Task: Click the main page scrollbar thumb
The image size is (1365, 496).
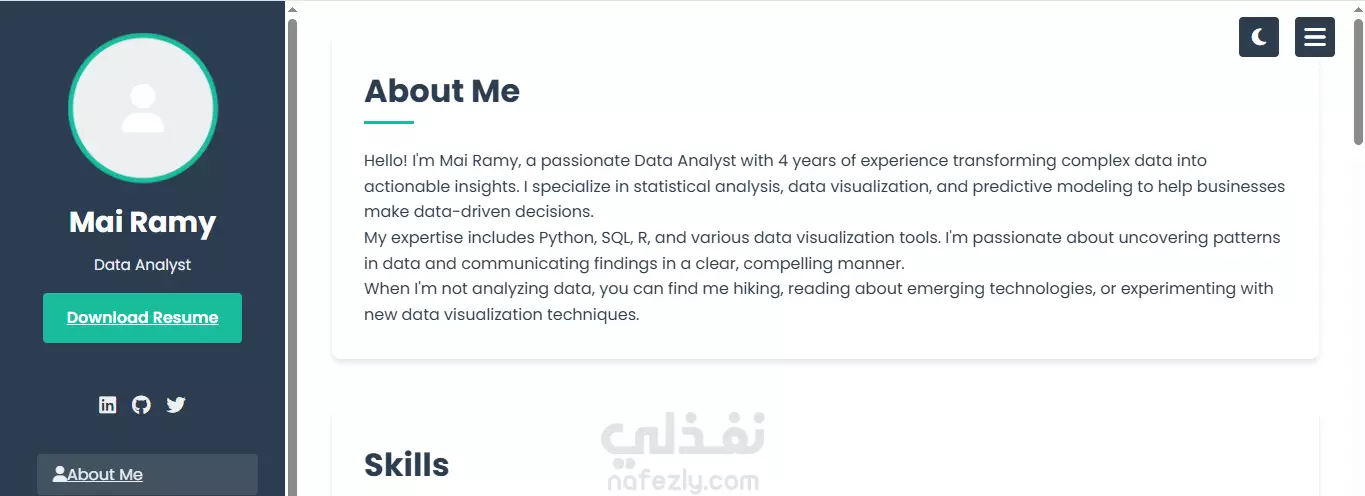Action: (x=1358, y=80)
